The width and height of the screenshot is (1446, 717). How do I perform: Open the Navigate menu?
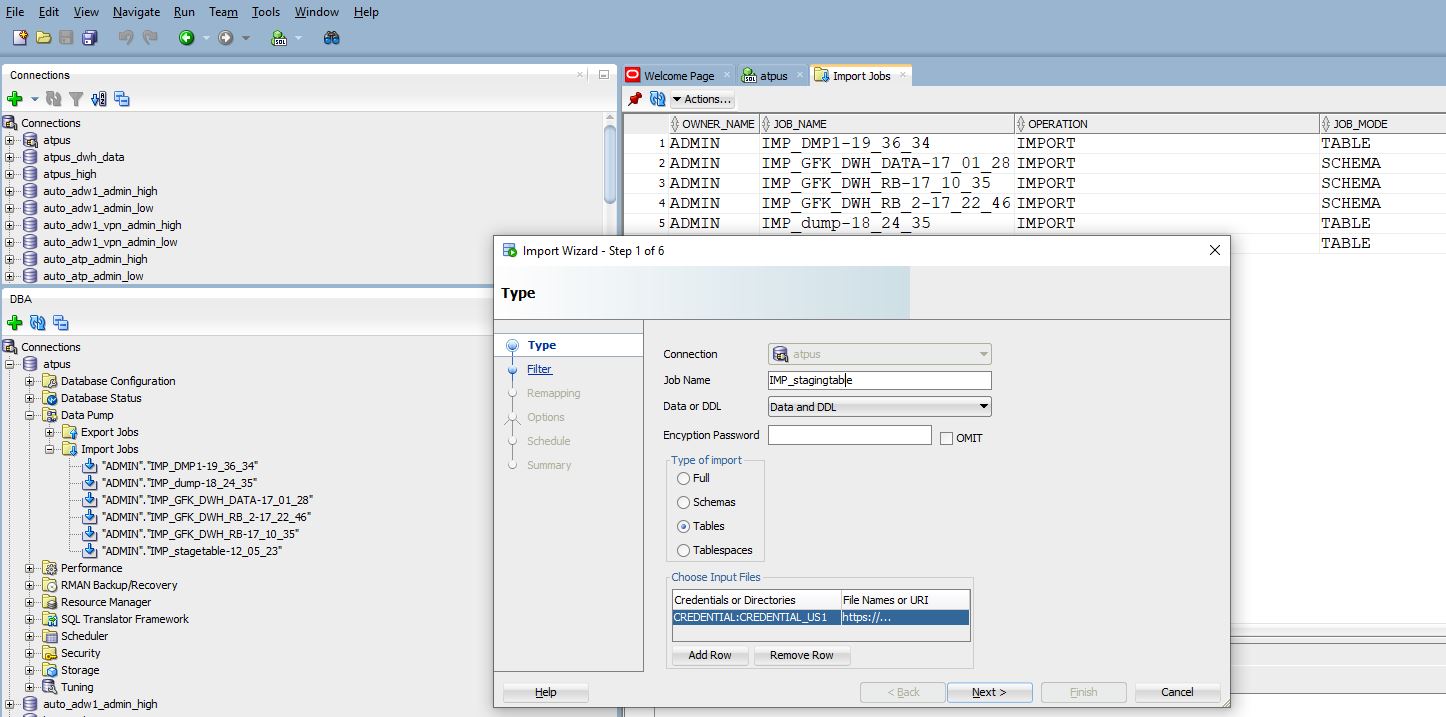point(136,12)
